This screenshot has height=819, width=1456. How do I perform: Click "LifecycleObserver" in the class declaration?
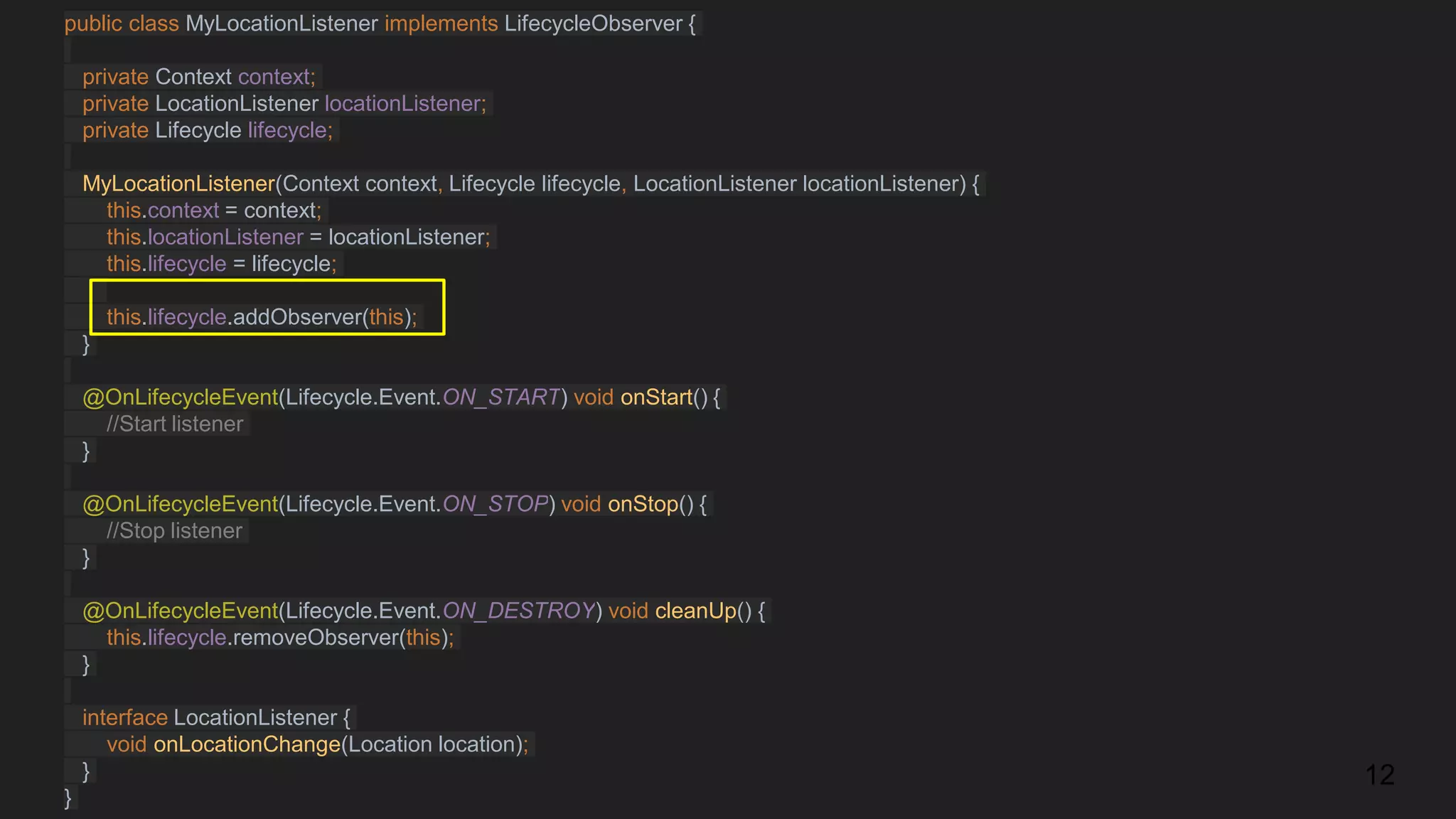point(594,23)
